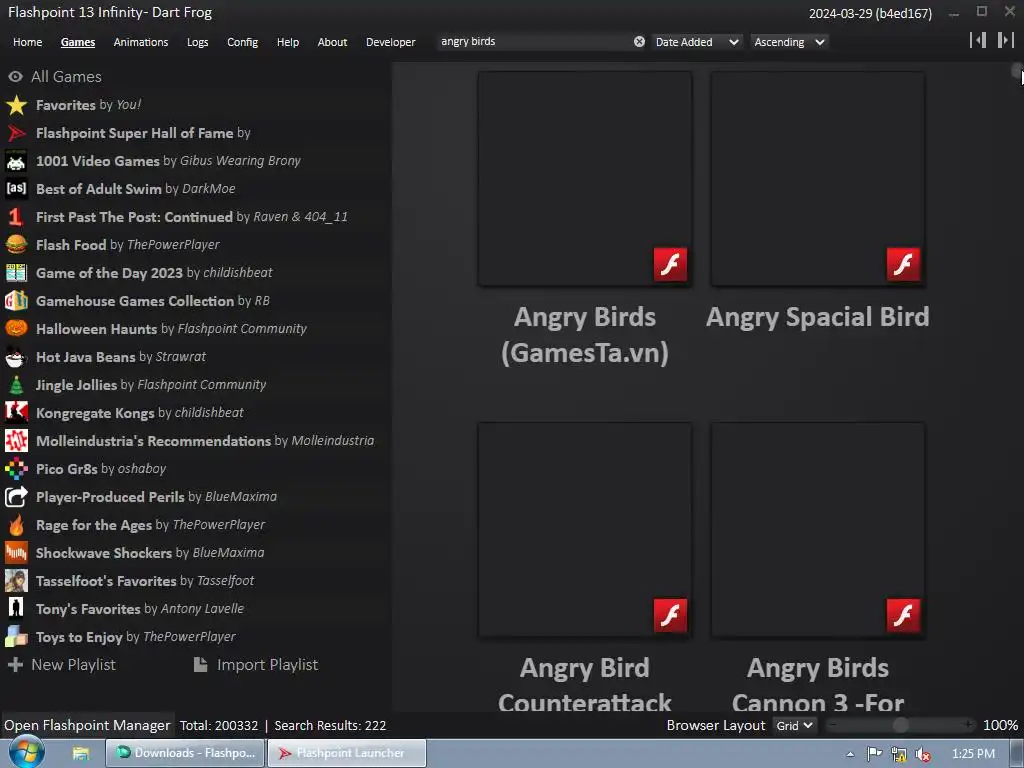Screen dimensions: 1024x768
Task: Click the Flashpoint Super Hall of Fame icon
Action: click(x=16, y=133)
